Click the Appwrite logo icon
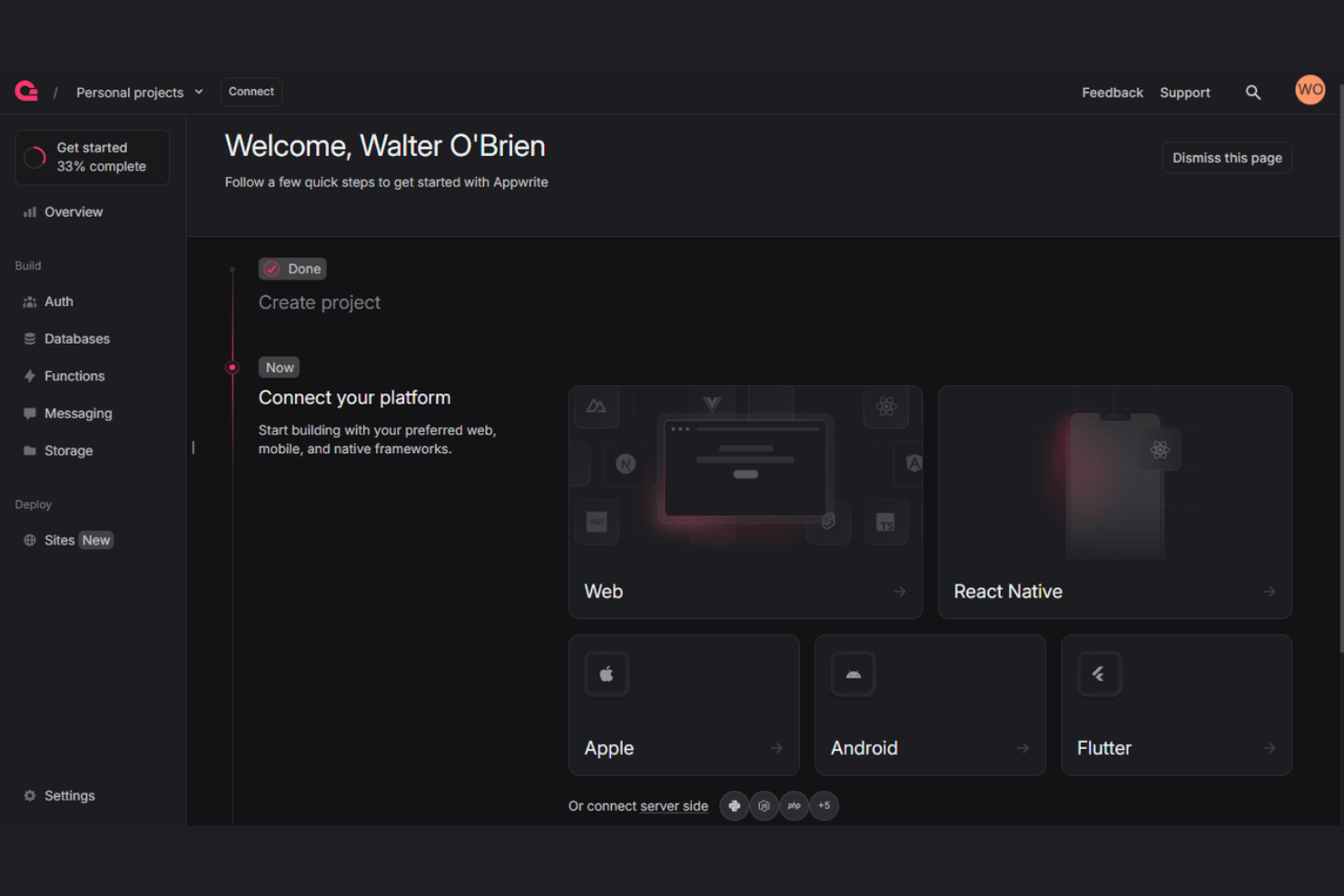 (x=26, y=92)
